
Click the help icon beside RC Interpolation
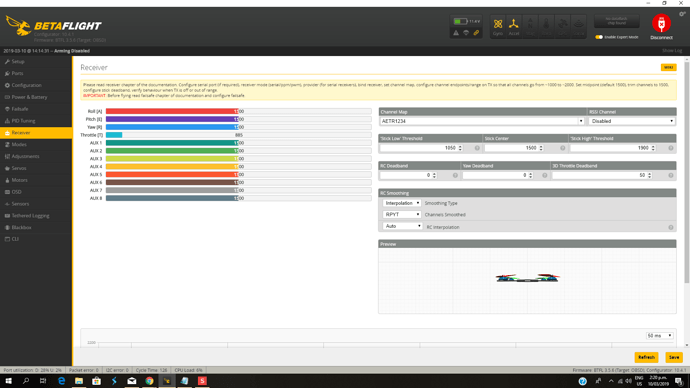tap(671, 227)
